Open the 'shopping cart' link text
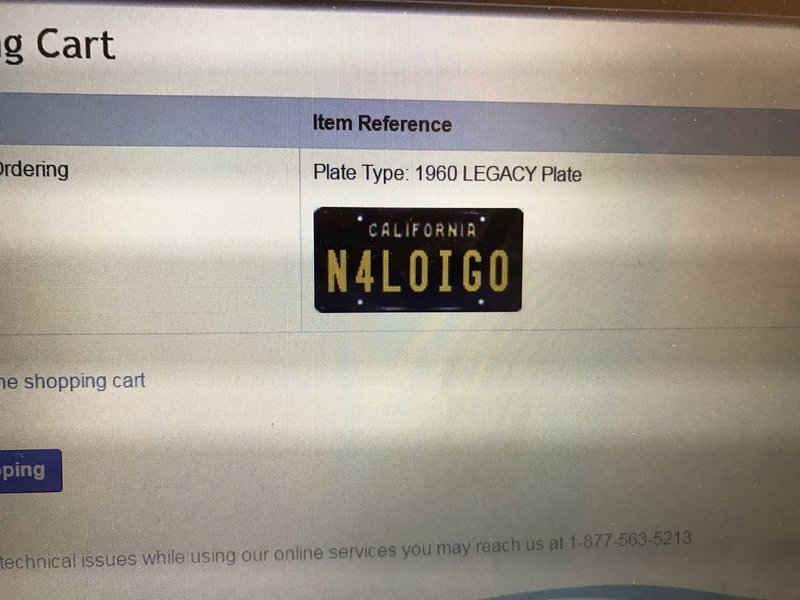Viewport: 800px width, 600px height. [x=85, y=381]
